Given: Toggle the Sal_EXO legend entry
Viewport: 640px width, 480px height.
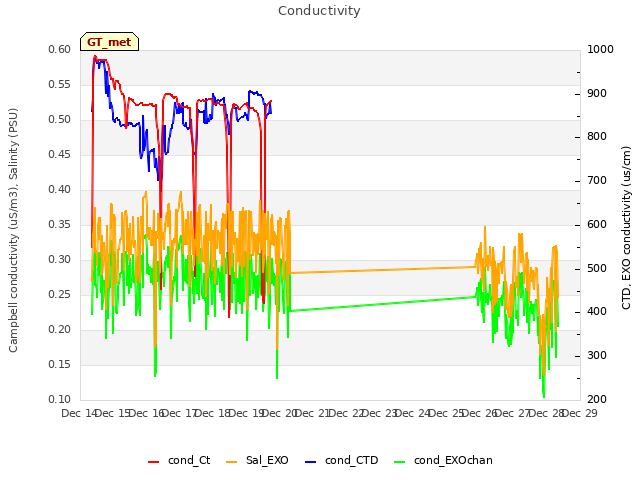Looking at the screenshot, I should coord(257,460).
